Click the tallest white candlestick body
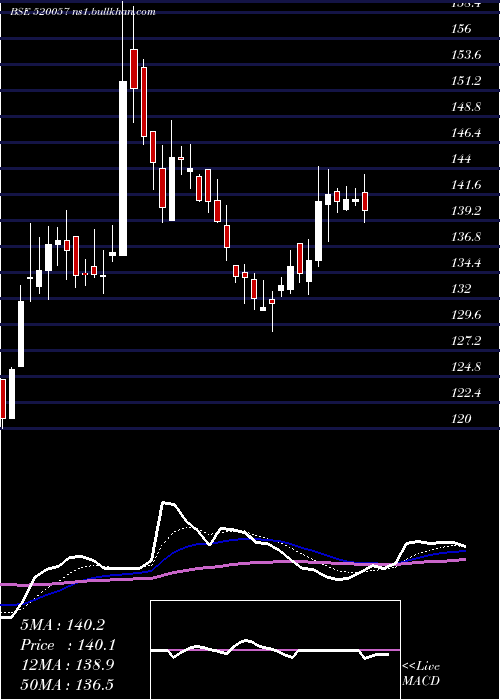This screenshot has height=700, width=500. (x=123, y=168)
